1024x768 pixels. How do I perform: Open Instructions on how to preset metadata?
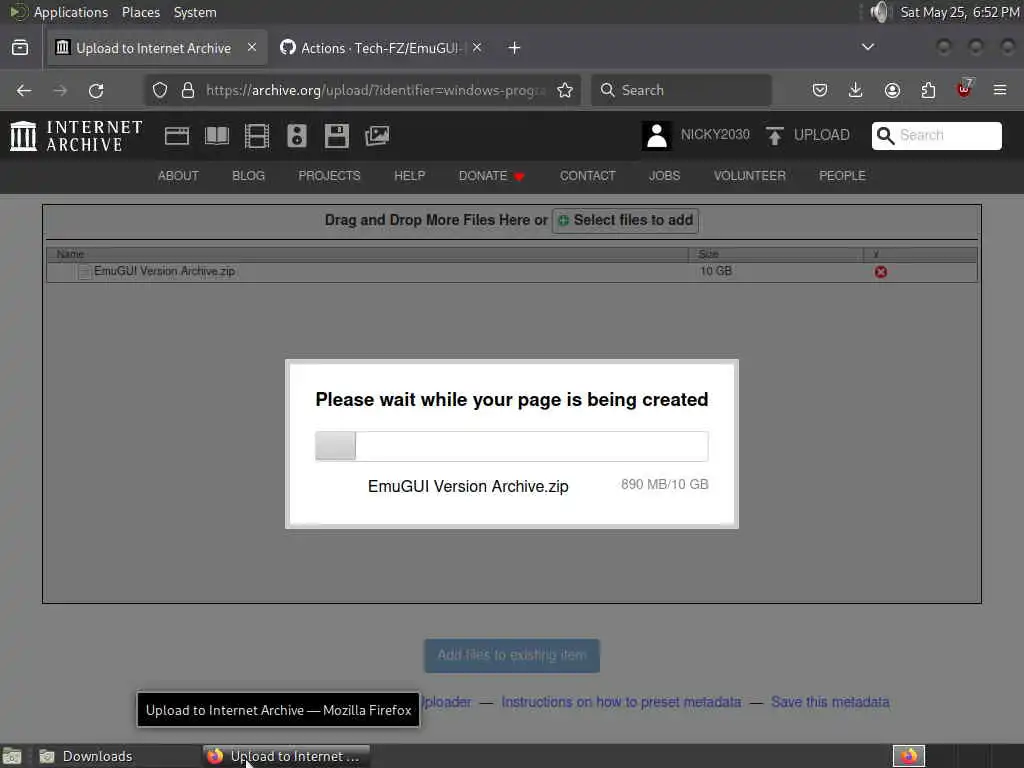point(621,702)
